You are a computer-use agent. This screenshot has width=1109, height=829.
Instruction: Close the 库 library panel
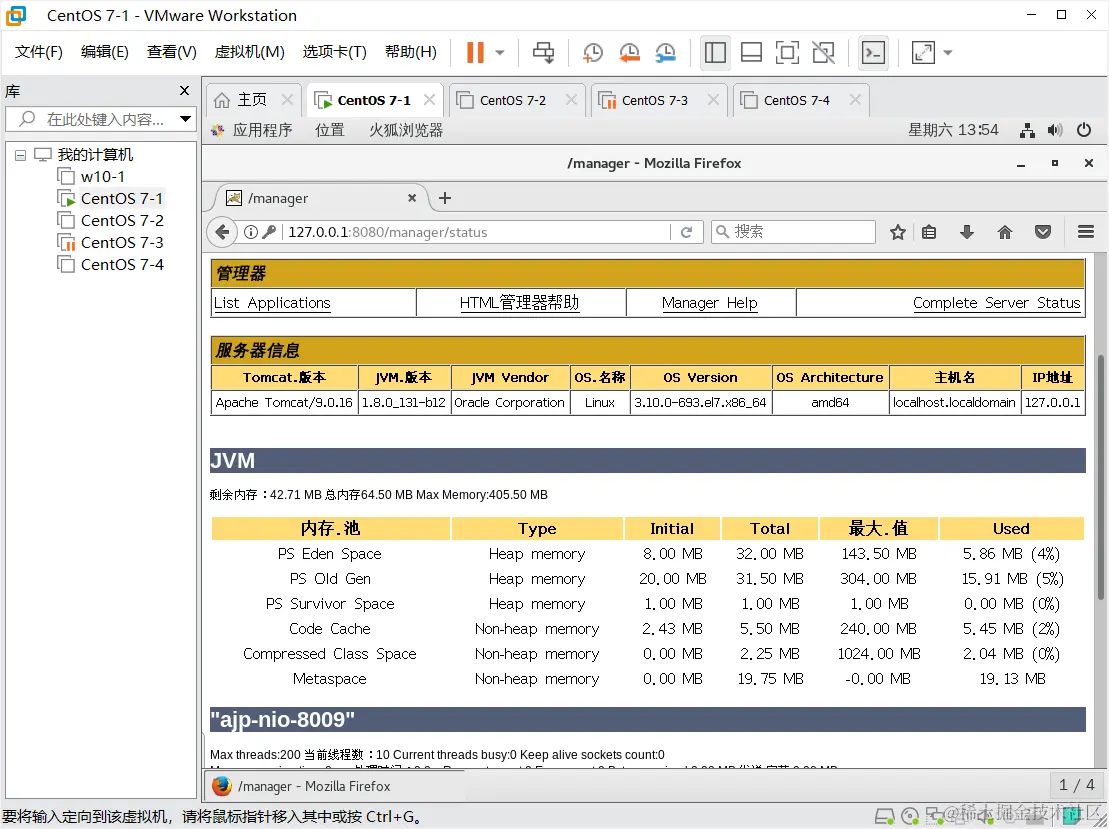coord(185,91)
